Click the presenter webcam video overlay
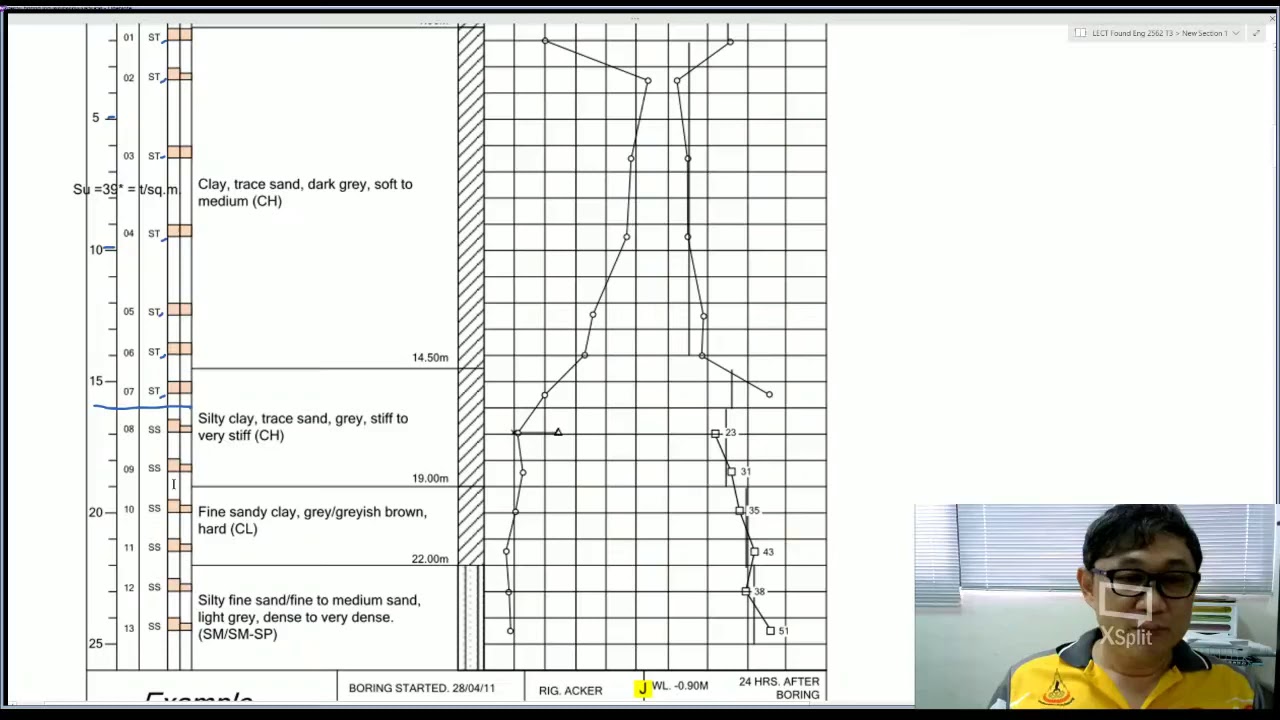The height and width of the screenshot is (720, 1280). tap(1096, 607)
